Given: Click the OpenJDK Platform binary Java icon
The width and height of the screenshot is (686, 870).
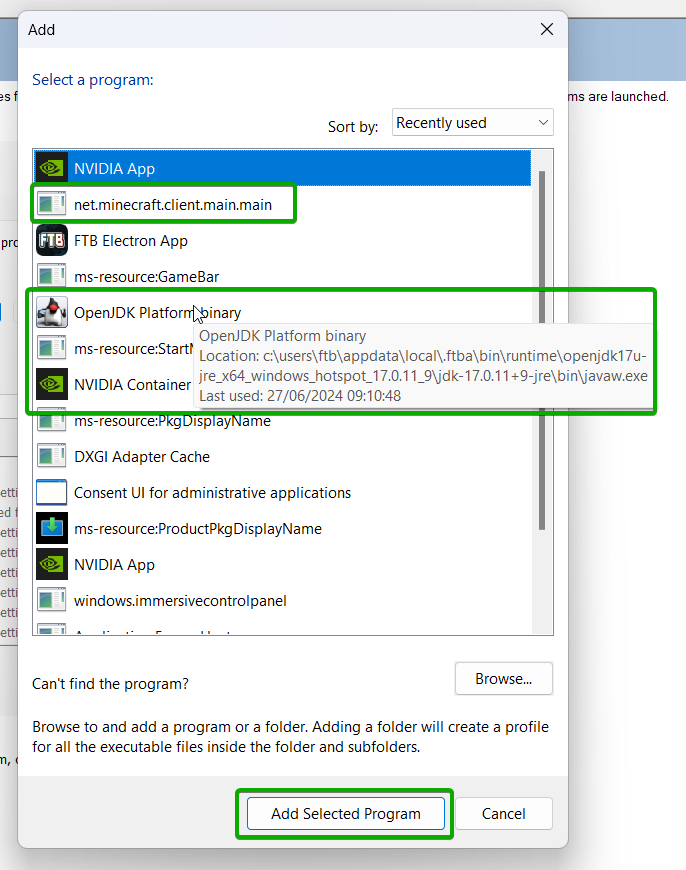Looking at the screenshot, I should [x=51, y=313].
